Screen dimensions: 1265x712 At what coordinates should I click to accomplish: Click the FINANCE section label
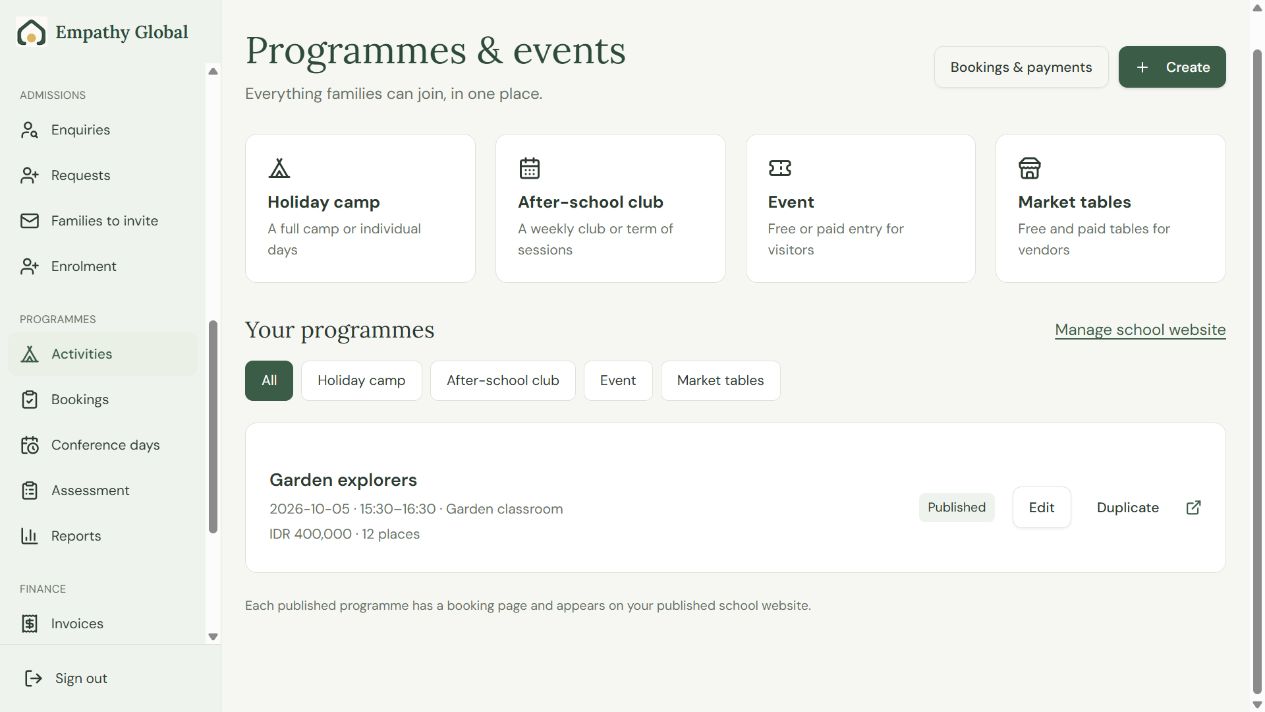(43, 589)
